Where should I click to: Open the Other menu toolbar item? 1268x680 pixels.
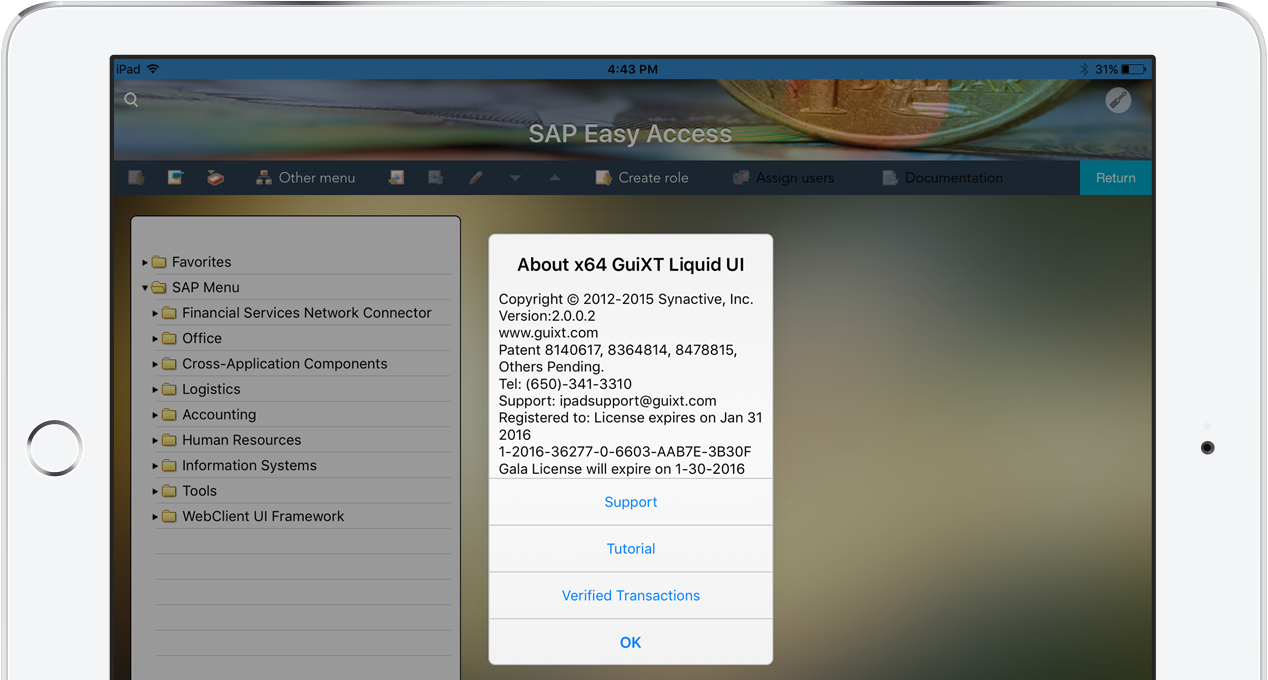pos(305,178)
